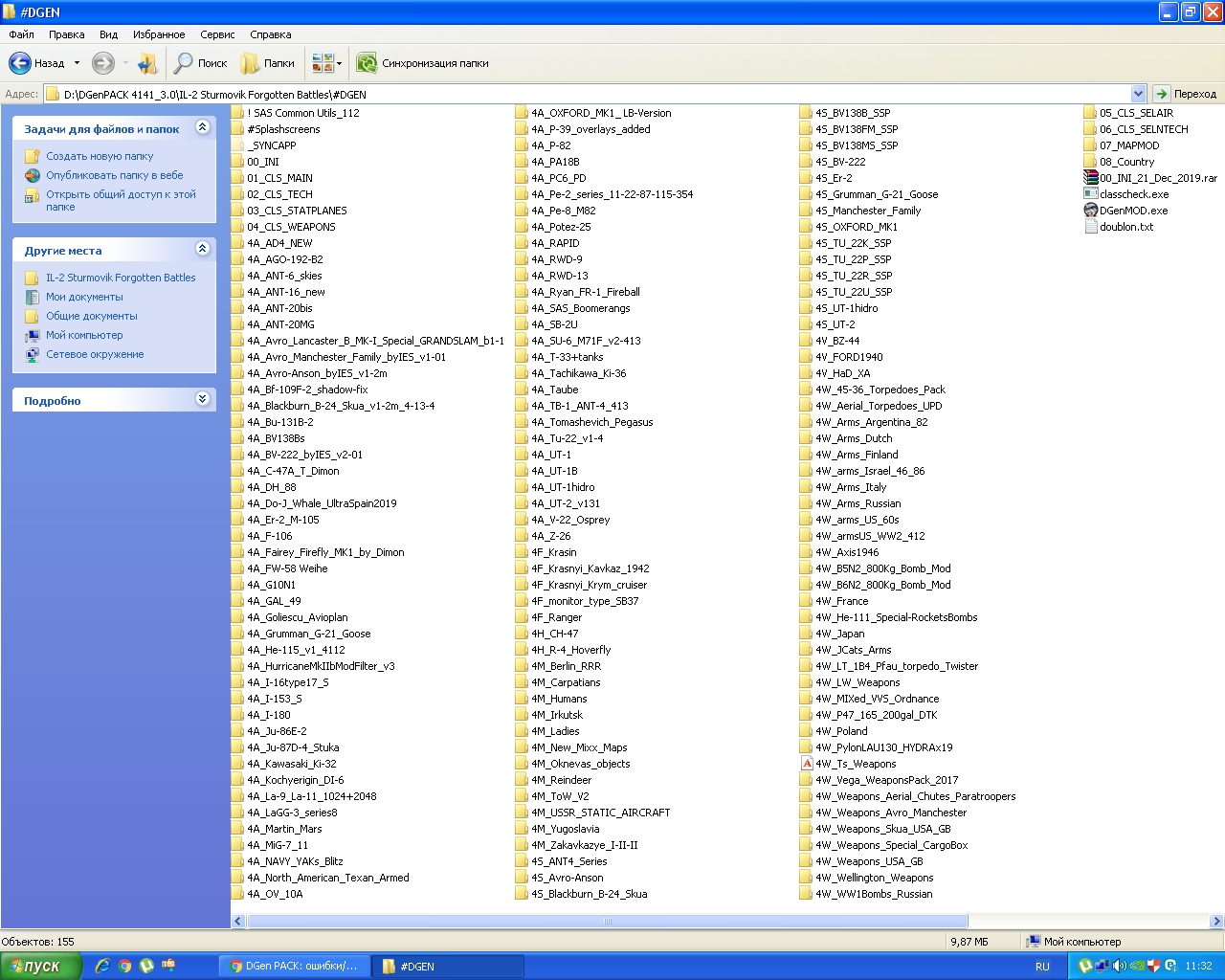Open the Вид menu
Screen dimensions: 1225x980
[109, 34]
